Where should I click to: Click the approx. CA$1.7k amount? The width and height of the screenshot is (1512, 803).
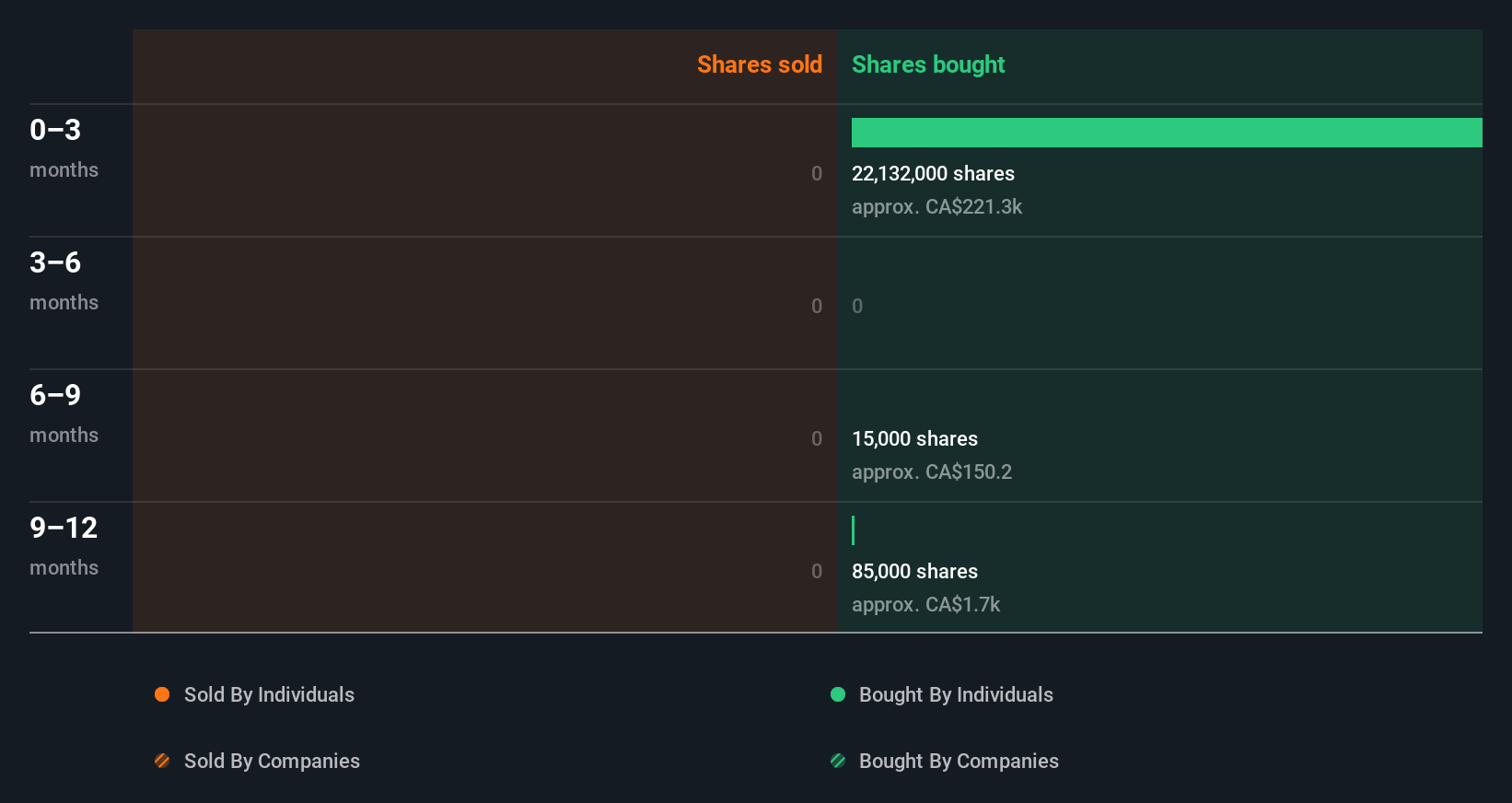point(925,605)
